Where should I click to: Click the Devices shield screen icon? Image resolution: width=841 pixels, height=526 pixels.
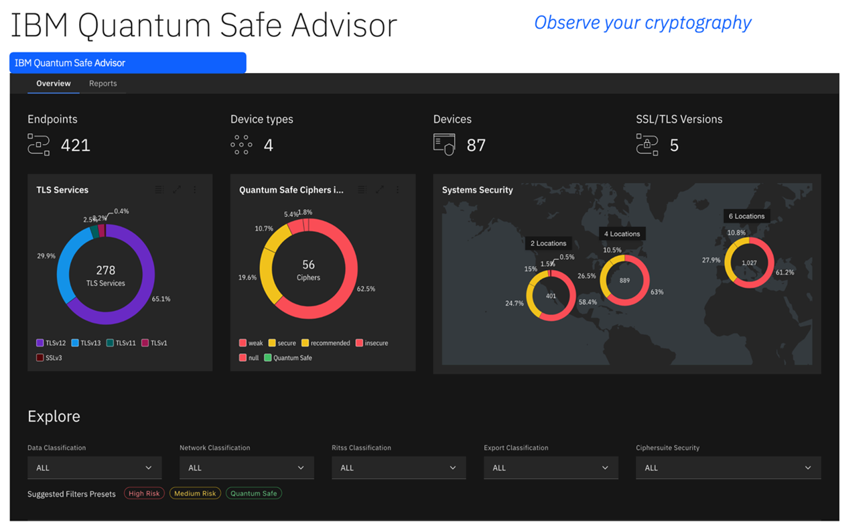point(444,145)
